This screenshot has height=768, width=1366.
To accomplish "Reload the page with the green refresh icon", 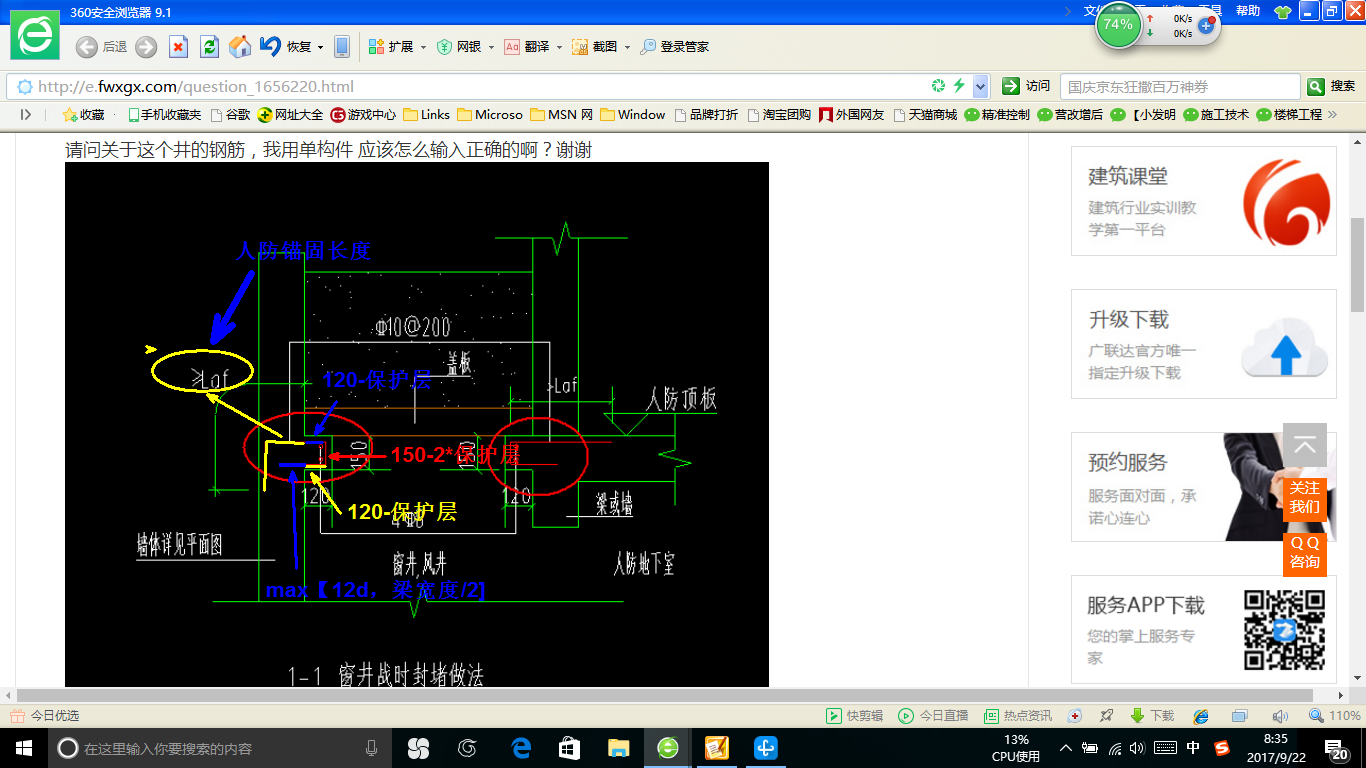I will coord(209,47).
